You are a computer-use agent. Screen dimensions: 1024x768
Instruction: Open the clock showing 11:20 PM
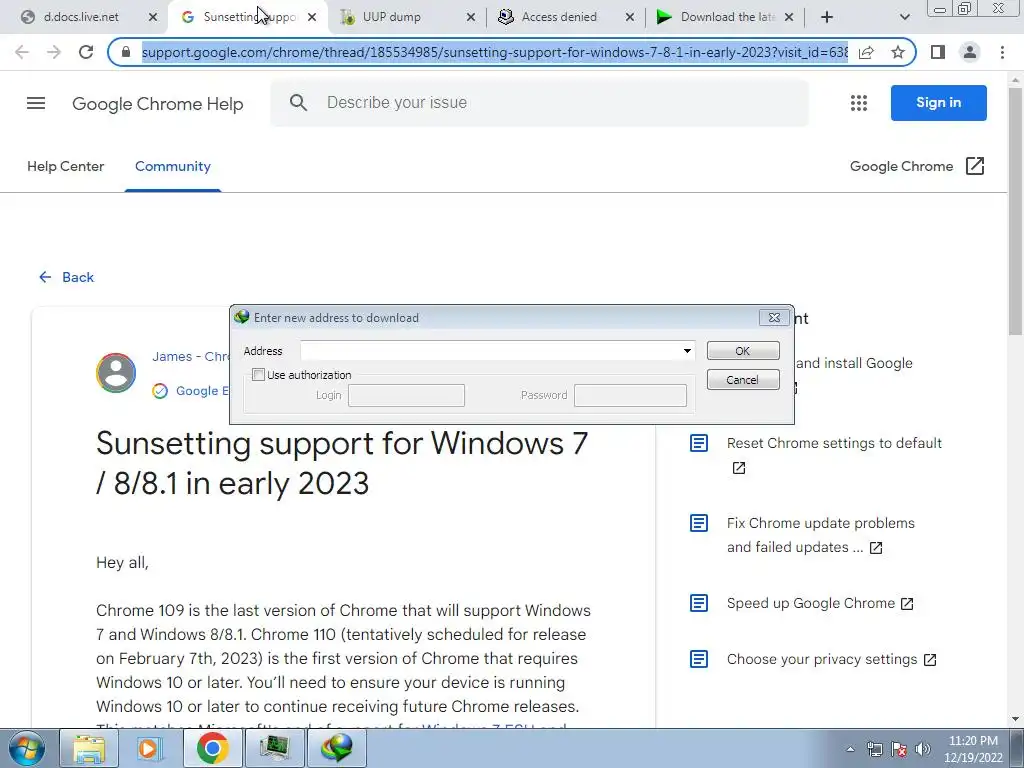coord(973,749)
